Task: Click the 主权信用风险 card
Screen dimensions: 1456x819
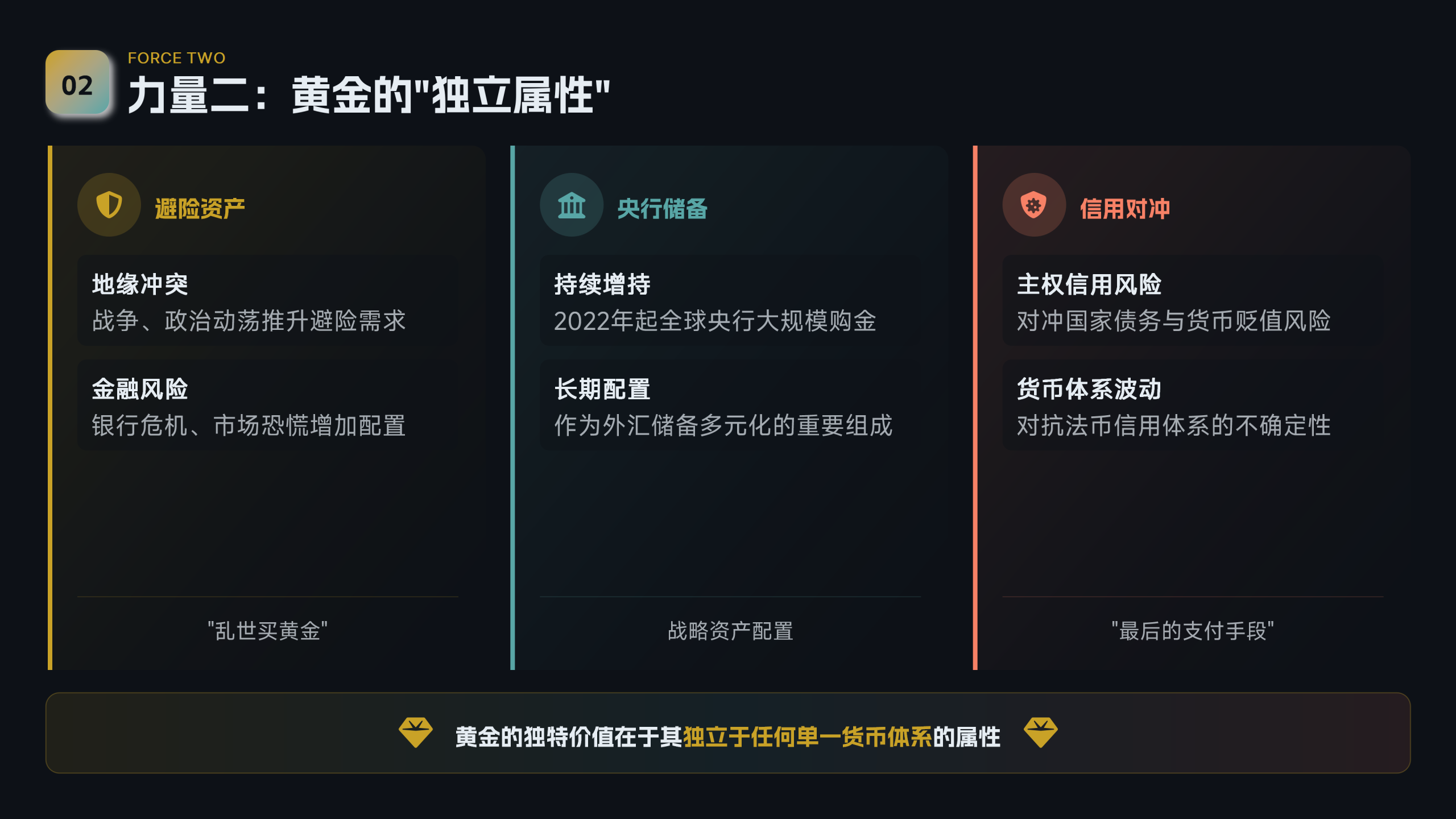Action: [x=1192, y=300]
